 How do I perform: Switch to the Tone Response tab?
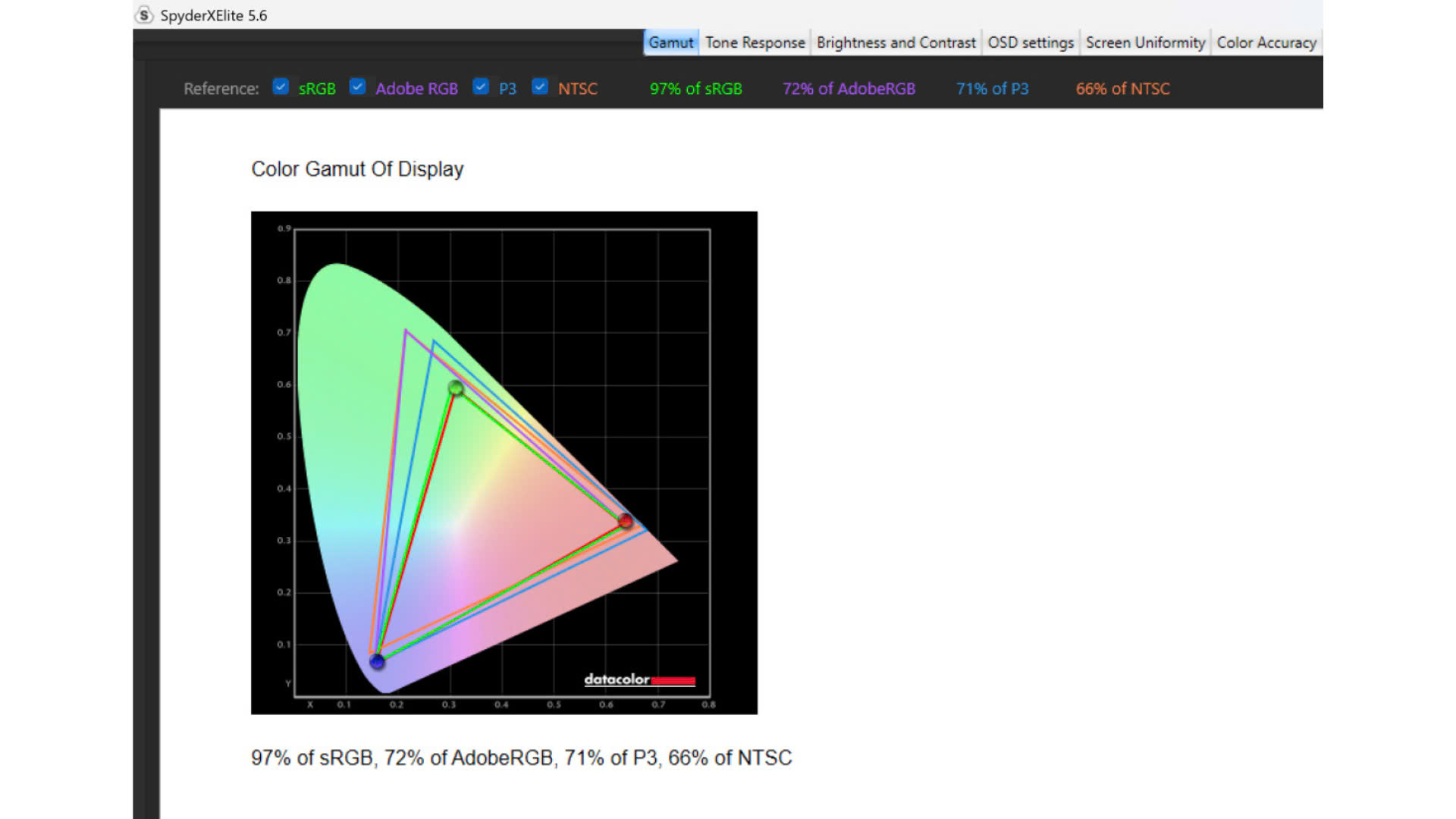755,42
